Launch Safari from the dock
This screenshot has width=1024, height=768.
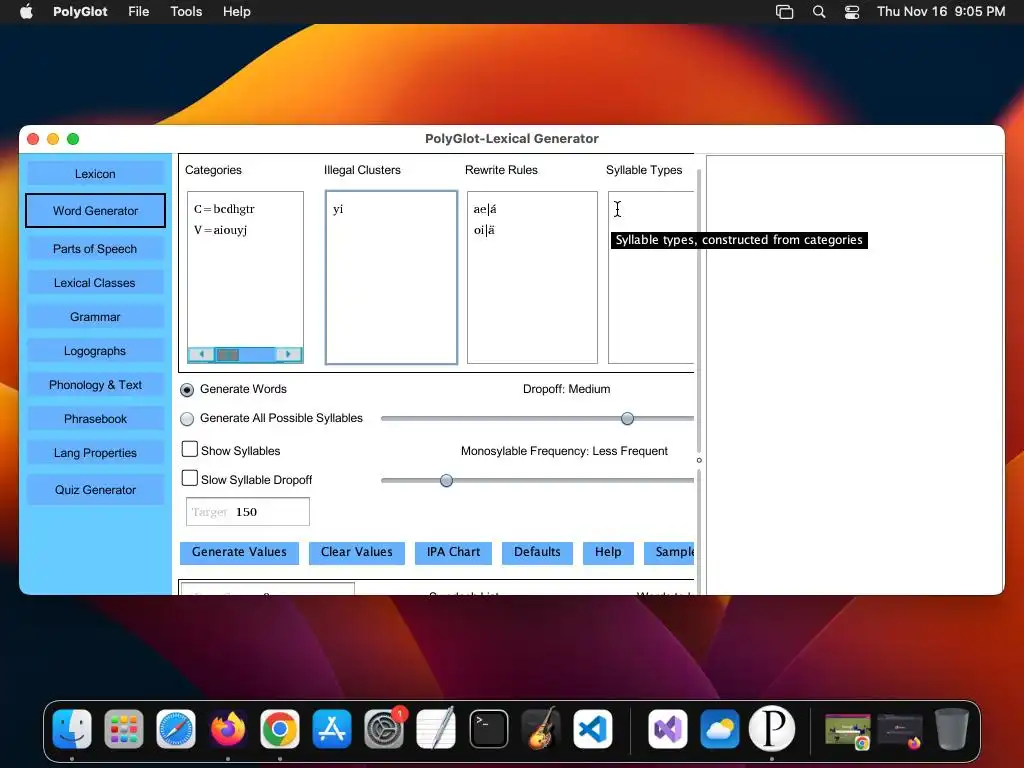click(176, 728)
